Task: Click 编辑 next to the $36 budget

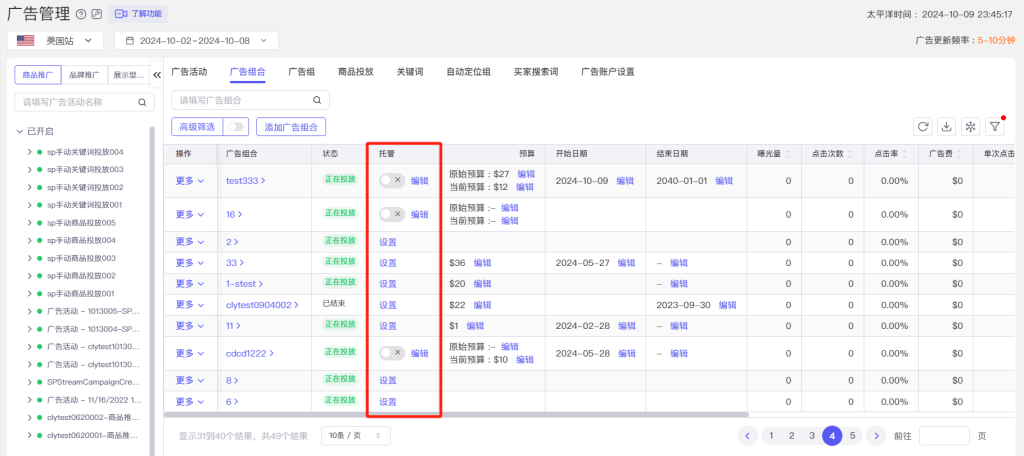Action: (483, 263)
